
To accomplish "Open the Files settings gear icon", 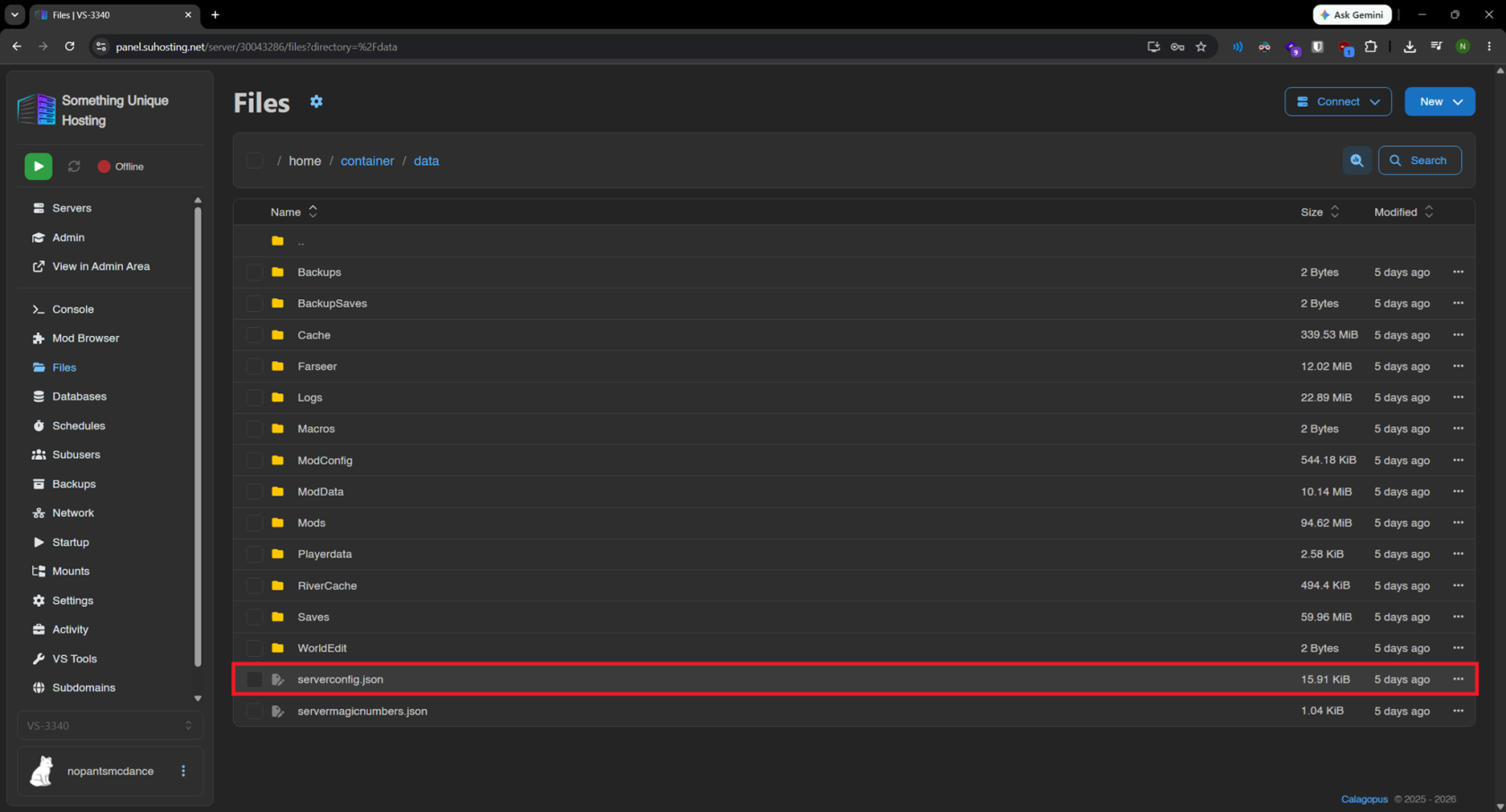I will (x=316, y=102).
